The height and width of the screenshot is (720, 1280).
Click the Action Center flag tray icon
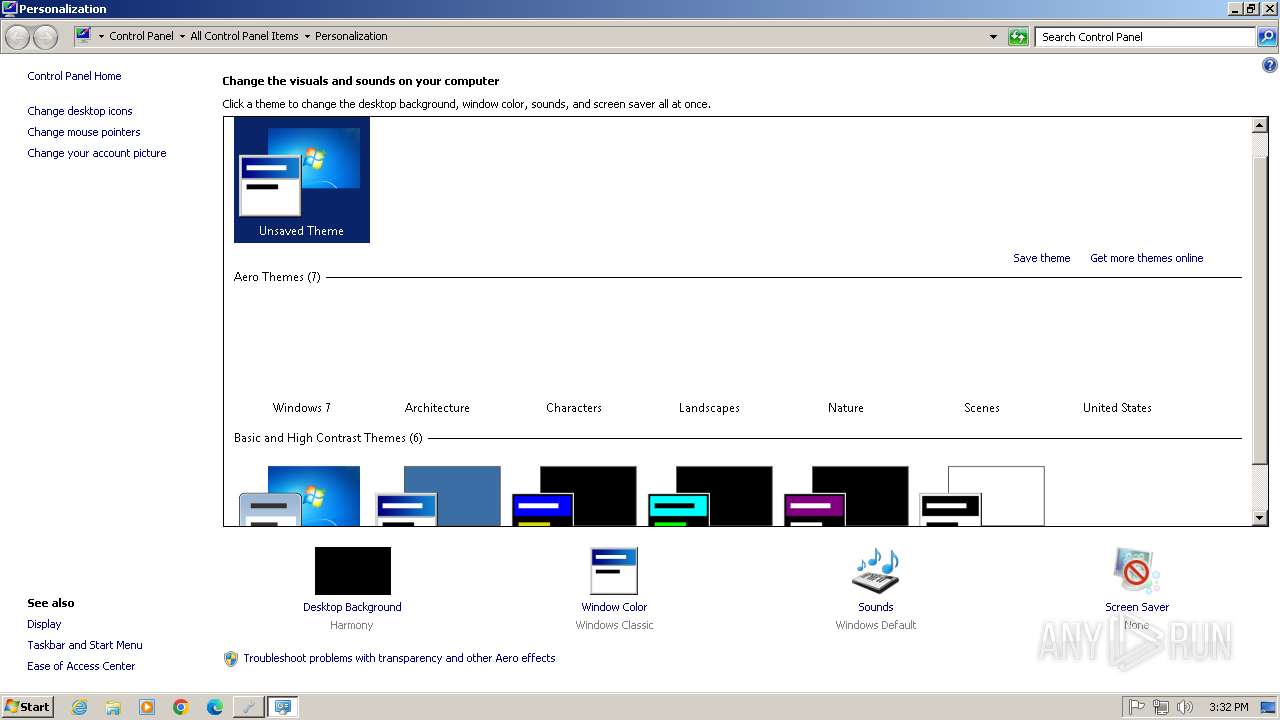pyautogui.click(x=1137, y=707)
